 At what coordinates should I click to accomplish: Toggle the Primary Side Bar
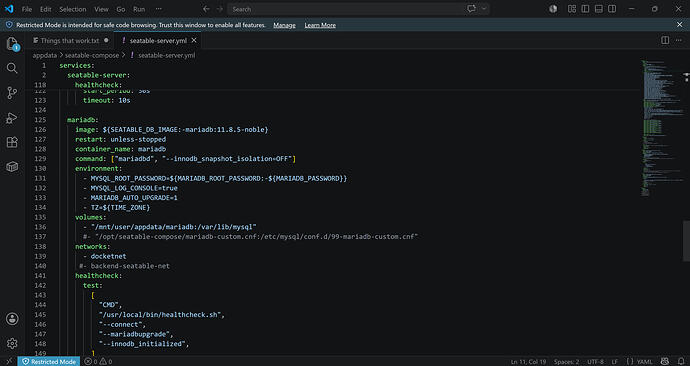[x=585, y=9]
